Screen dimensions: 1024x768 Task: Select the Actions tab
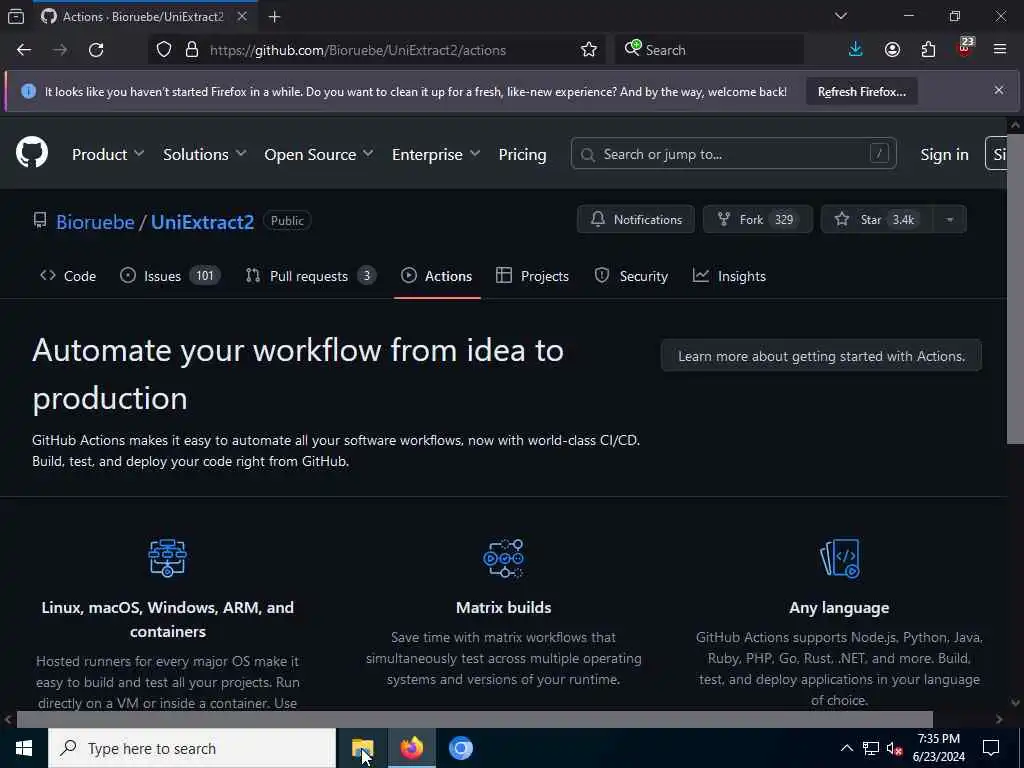coord(437,276)
